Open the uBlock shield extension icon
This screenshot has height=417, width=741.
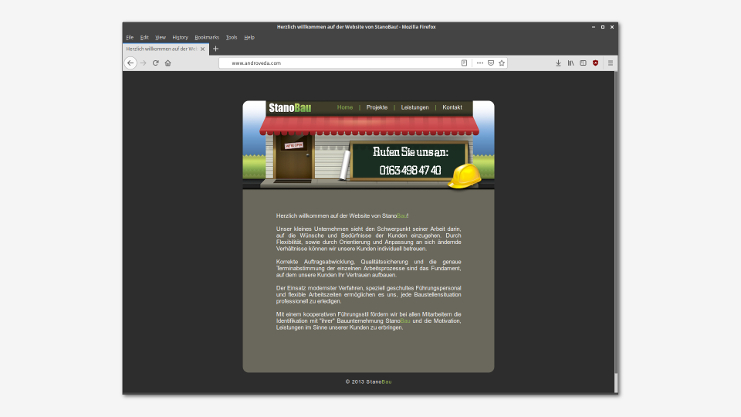coord(595,63)
